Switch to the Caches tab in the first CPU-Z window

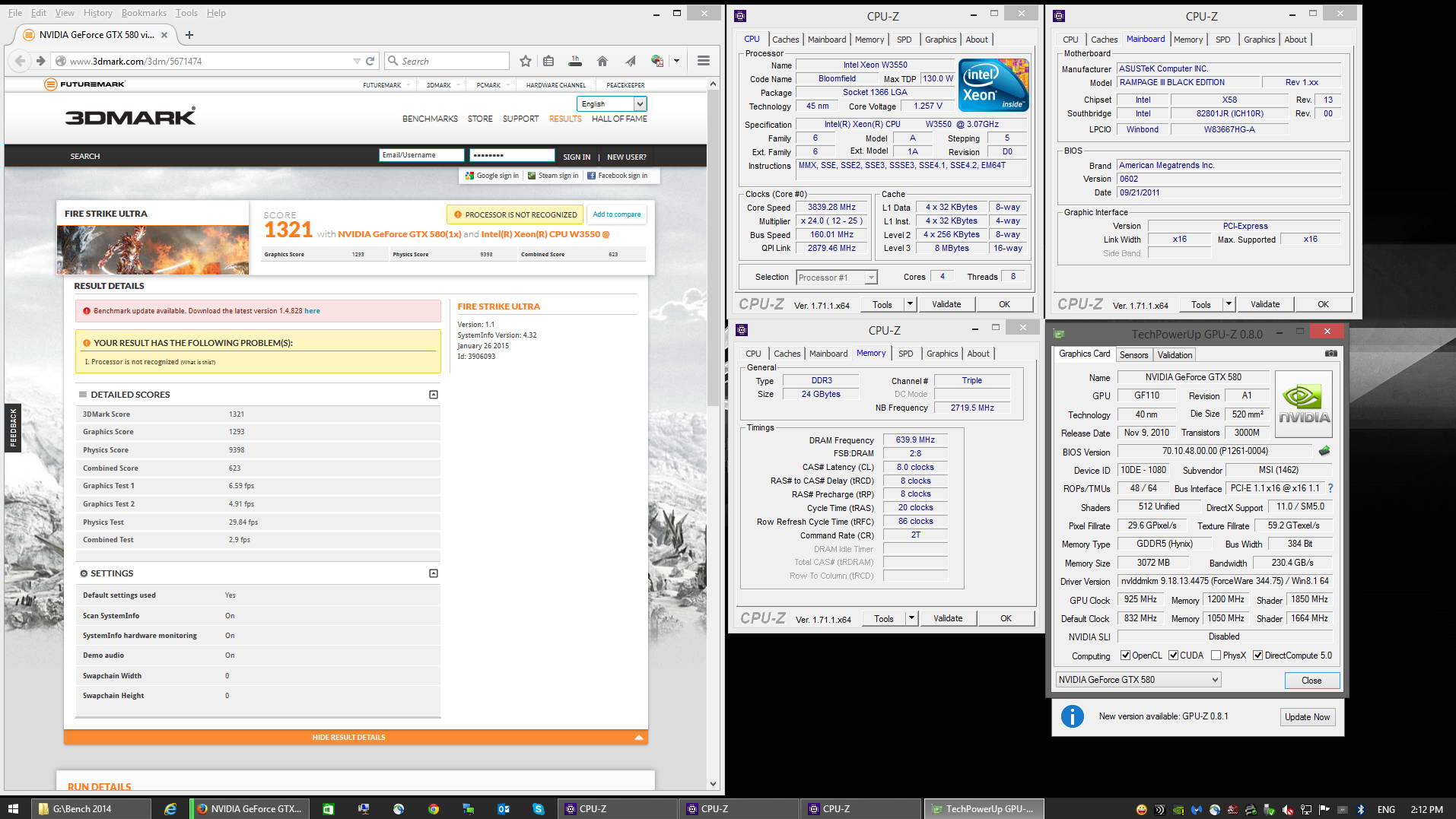(x=785, y=40)
